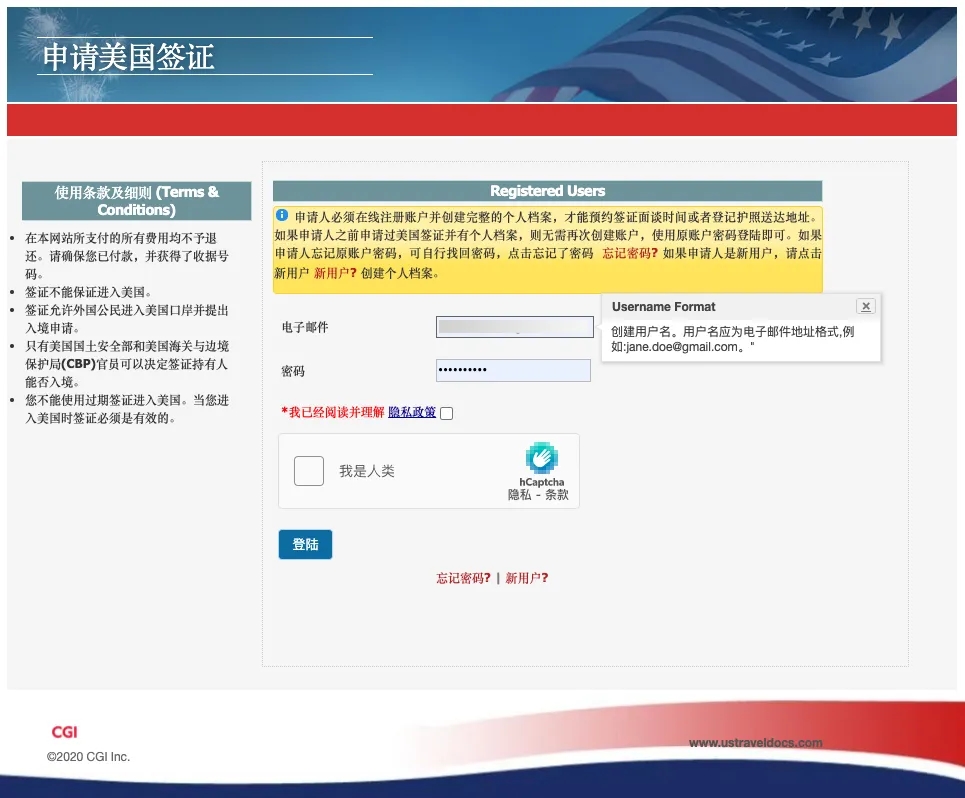The height and width of the screenshot is (798, 965).
Task: Click www.ustraveldocs.com text in footer
Action: (x=755, y=742)
